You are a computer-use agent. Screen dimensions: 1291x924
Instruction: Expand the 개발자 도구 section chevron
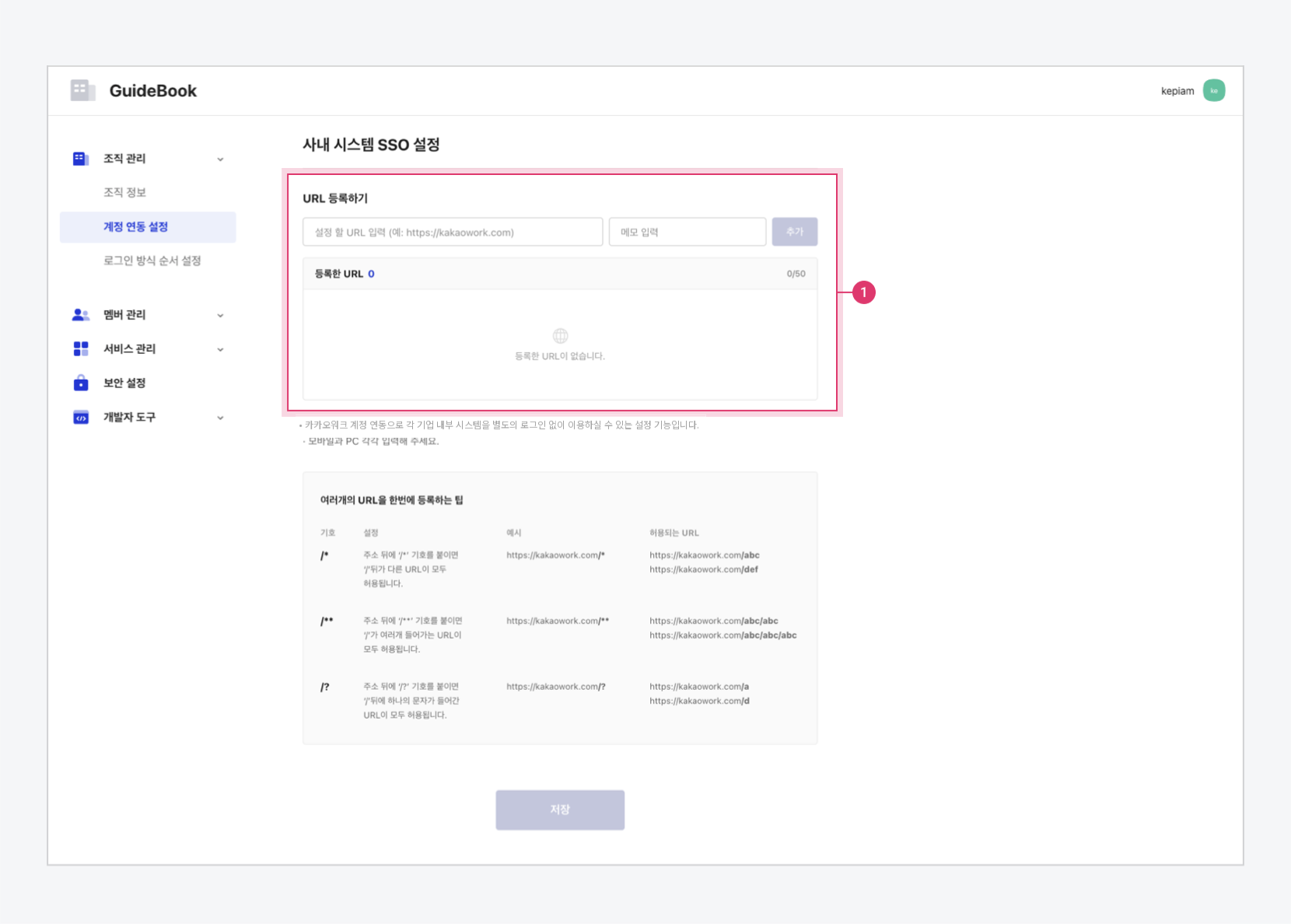pyautogui.click(x=220, y=418)
